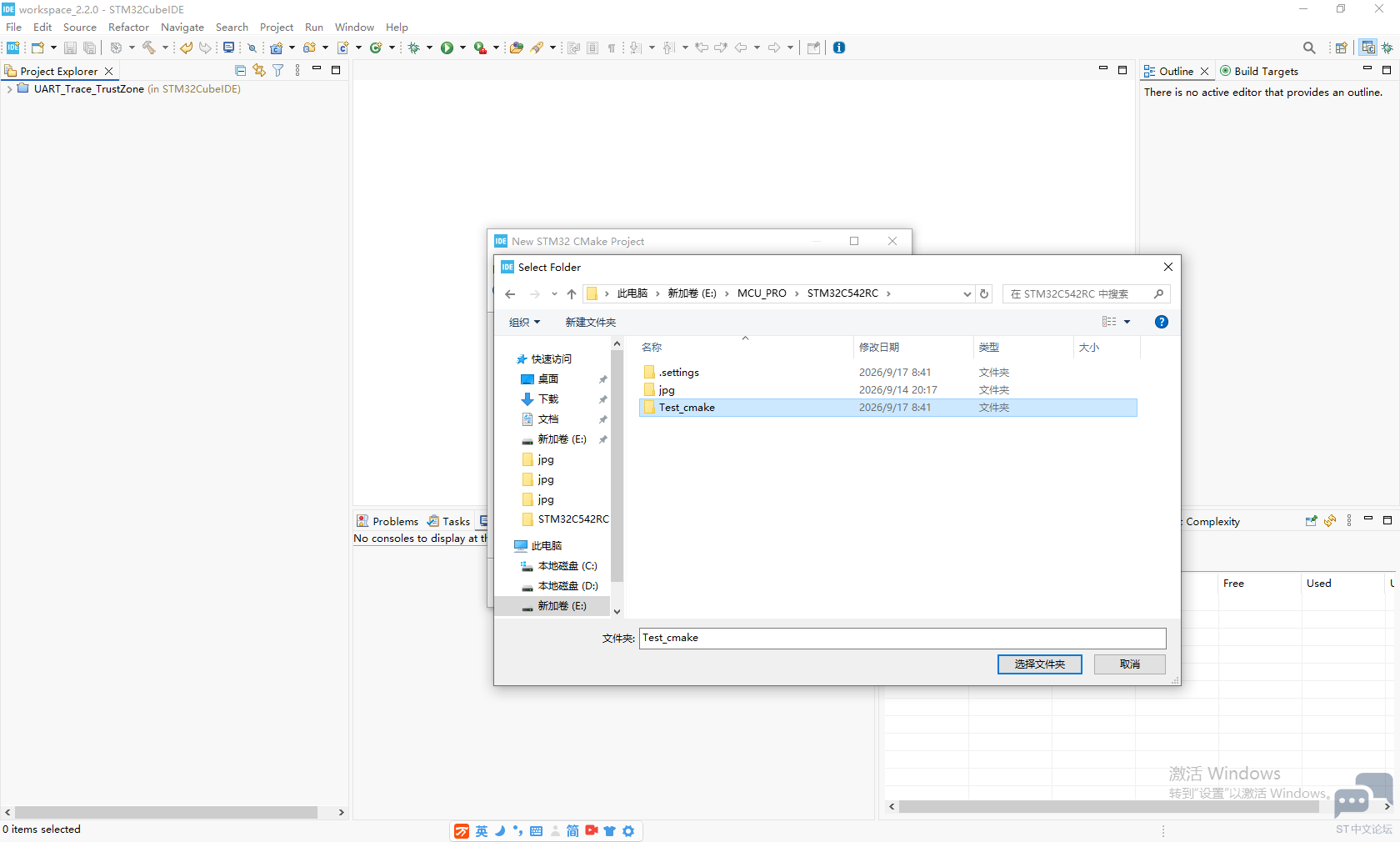
Task: Click the Open Perspective icon
Action: click(x=1341, y=48)
